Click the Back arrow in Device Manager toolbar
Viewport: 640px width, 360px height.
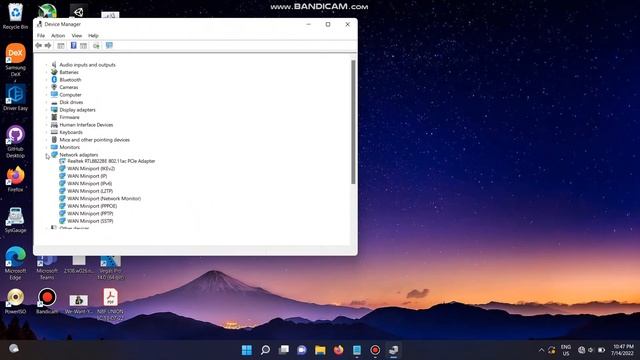pos(39,46)
